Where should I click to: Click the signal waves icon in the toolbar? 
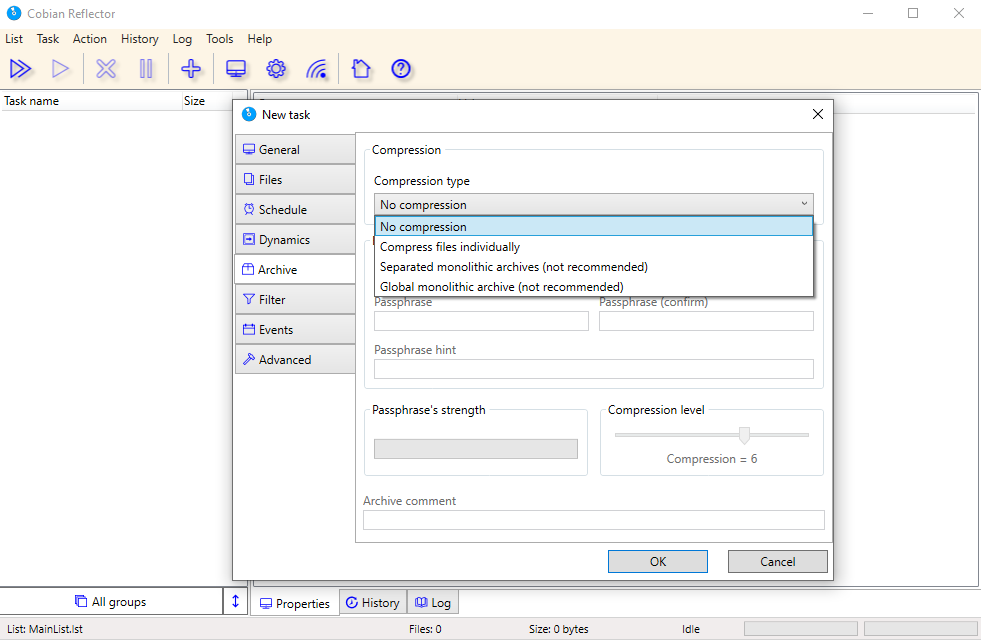click(317, 69)
